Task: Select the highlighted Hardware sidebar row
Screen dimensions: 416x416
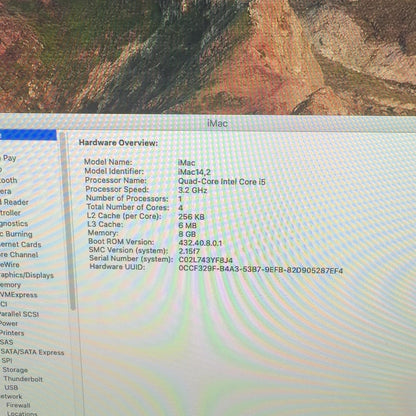Action: click(x=28, y=135)
